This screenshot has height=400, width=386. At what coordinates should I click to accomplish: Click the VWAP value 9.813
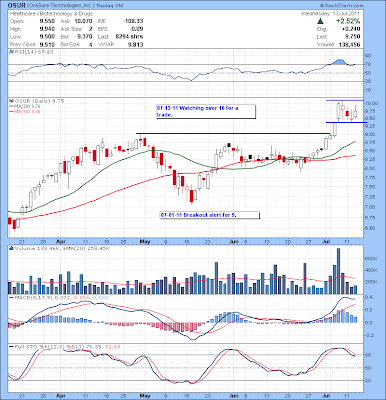(x=136, y=44)
